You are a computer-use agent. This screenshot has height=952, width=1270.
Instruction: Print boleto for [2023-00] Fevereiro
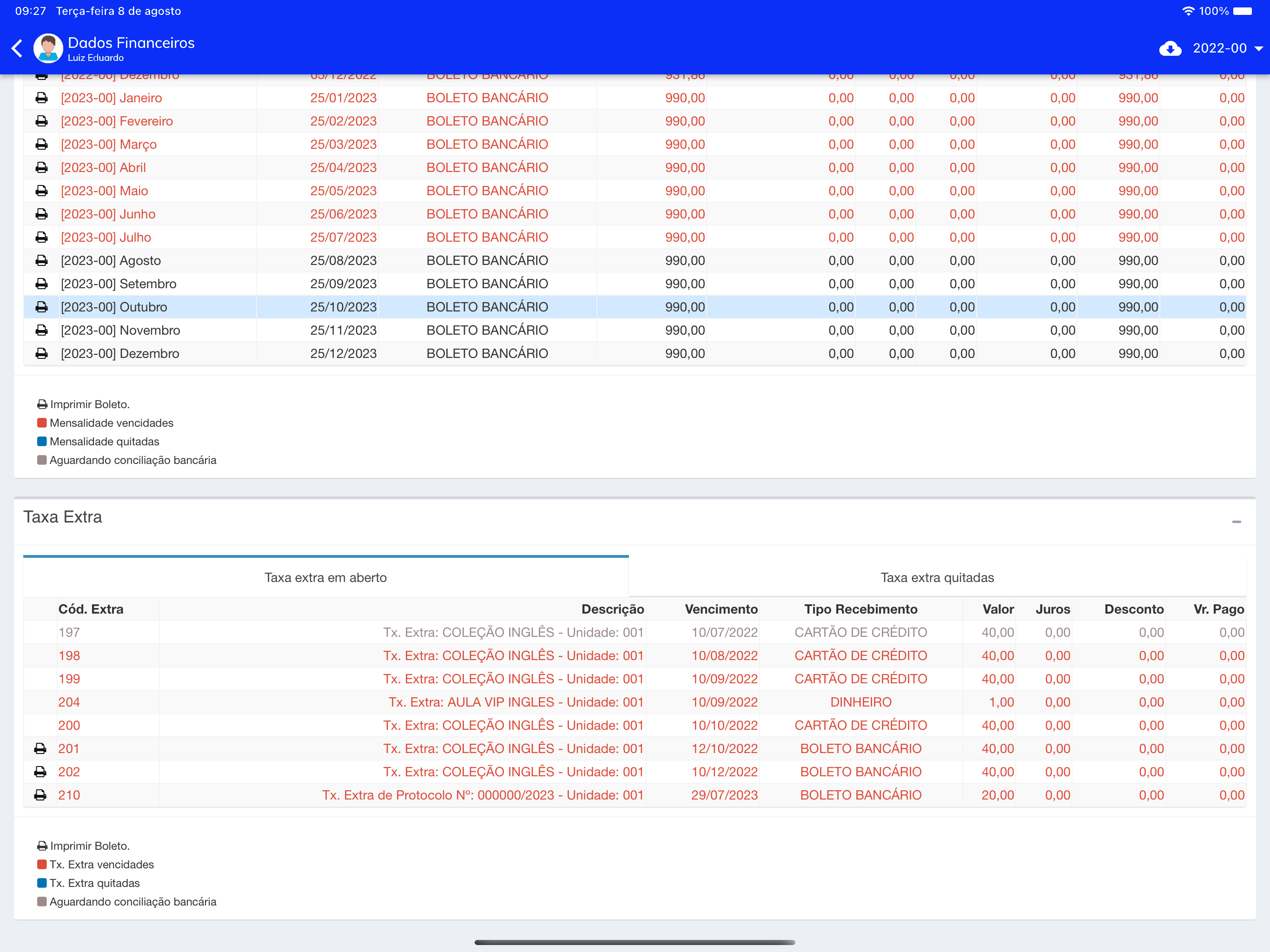tap(41, 121)
